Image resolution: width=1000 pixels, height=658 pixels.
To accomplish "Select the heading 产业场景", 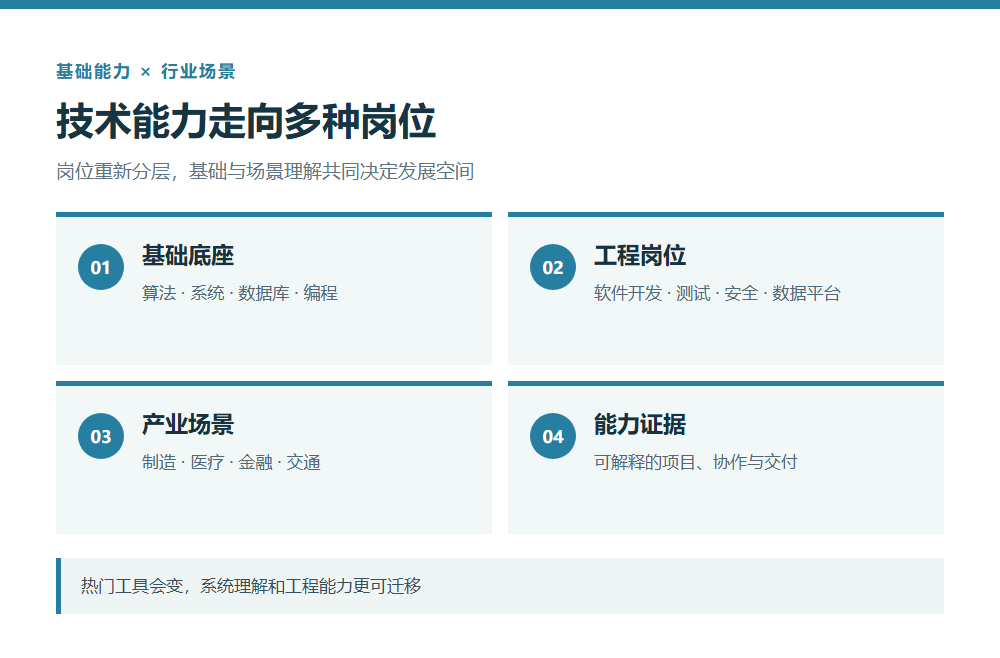I will tap(188, 425).
